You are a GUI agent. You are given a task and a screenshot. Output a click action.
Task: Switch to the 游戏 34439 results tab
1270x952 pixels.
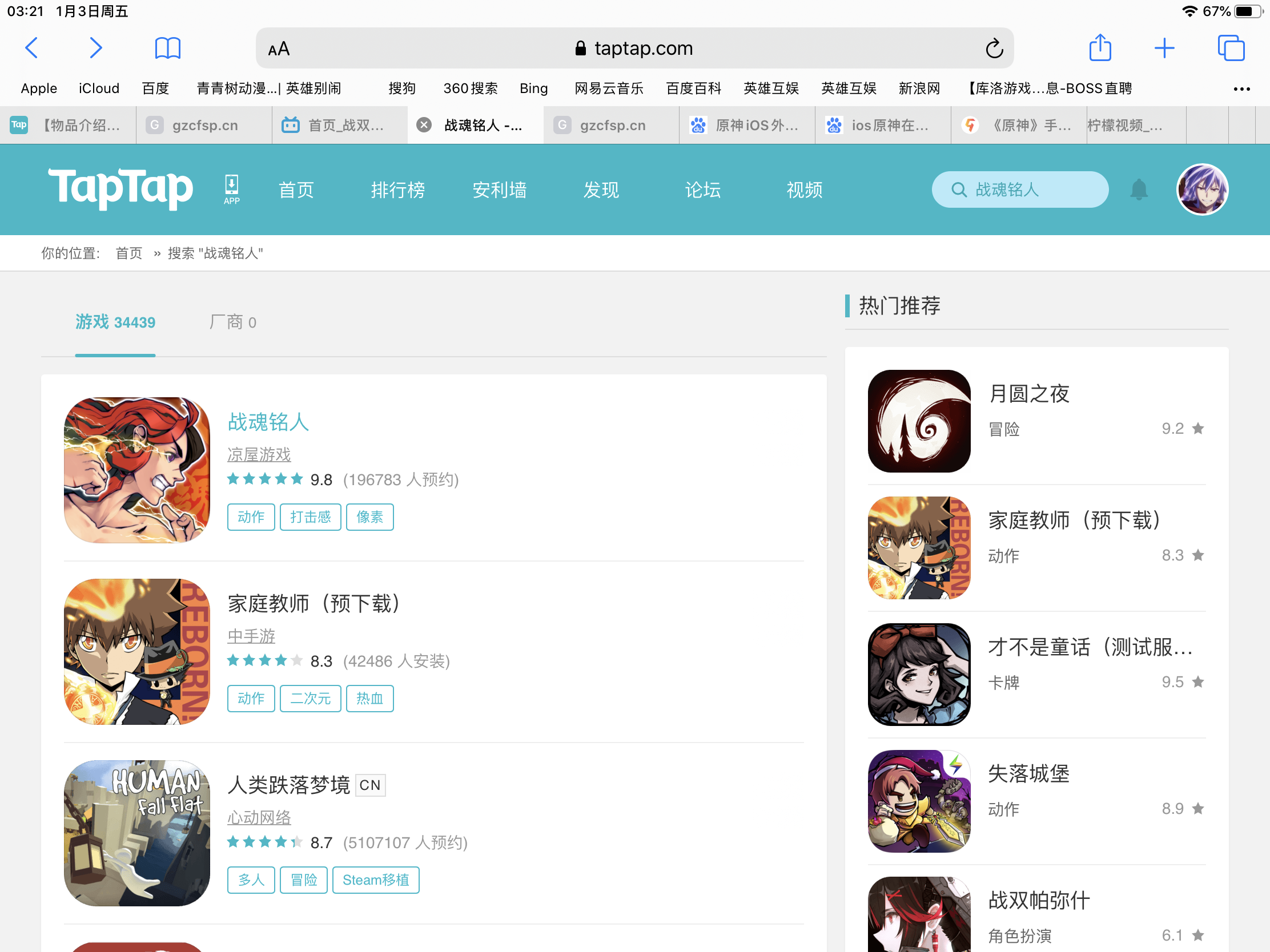coord(115,322)
